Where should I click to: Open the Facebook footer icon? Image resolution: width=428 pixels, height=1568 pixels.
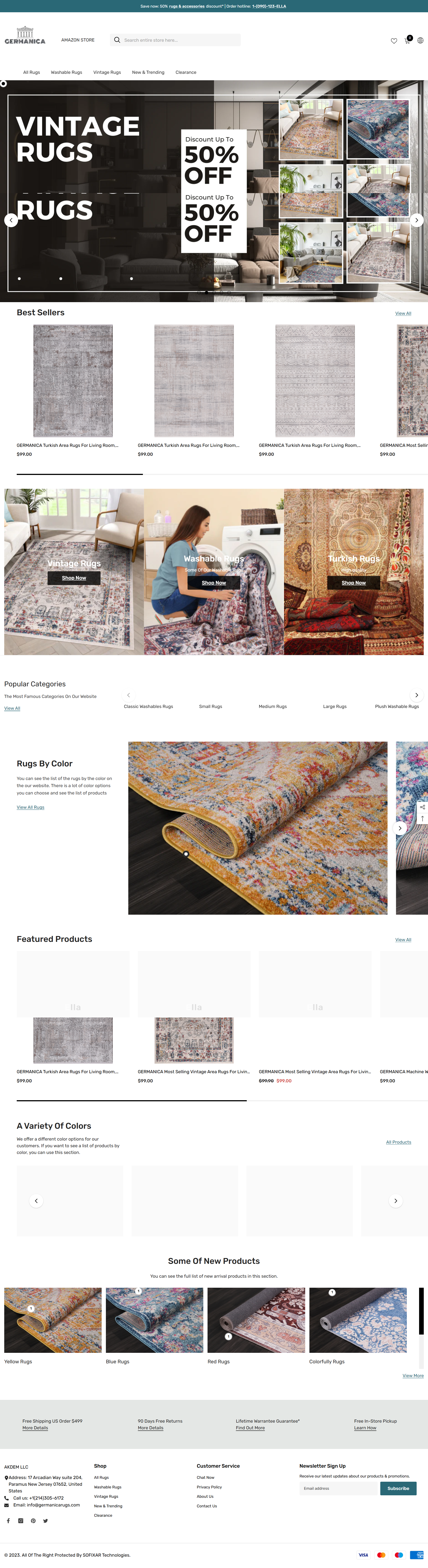click(x=8, y=1521)
